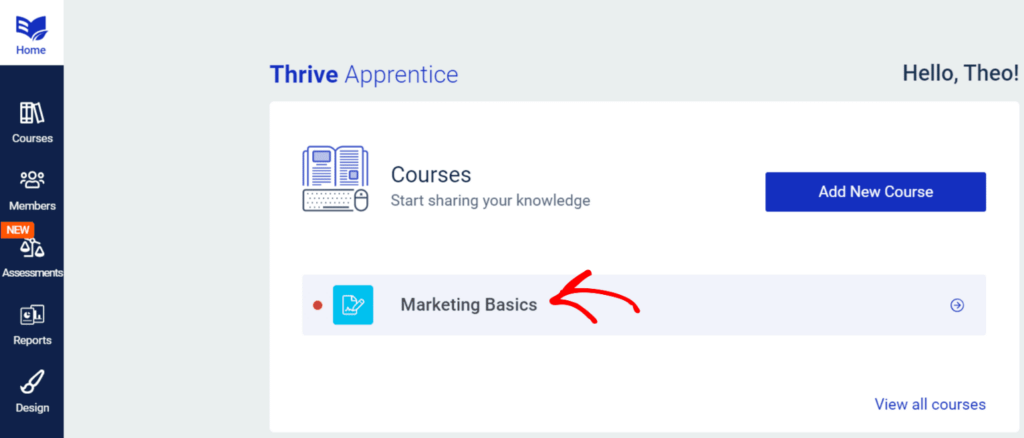Select the Assessments label in sidebar
Image resolution: width=1024 pixels, height=438 pixels.
pos(32,273)
